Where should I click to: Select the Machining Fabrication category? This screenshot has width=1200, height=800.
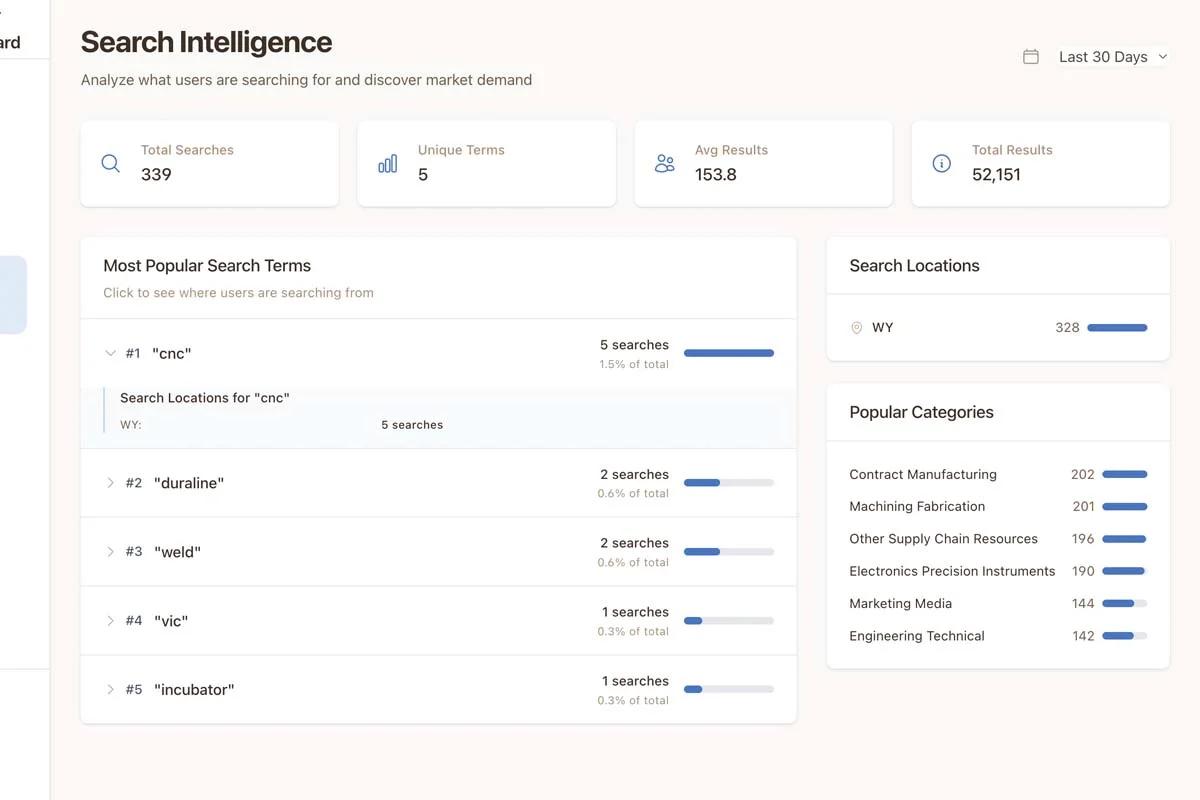[917, 507]
